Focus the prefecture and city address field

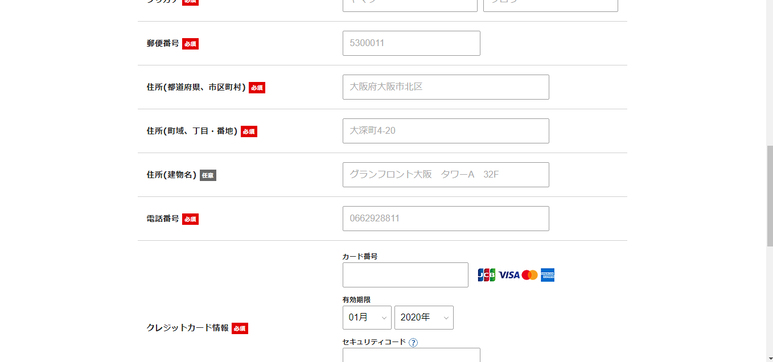[446, 87]
